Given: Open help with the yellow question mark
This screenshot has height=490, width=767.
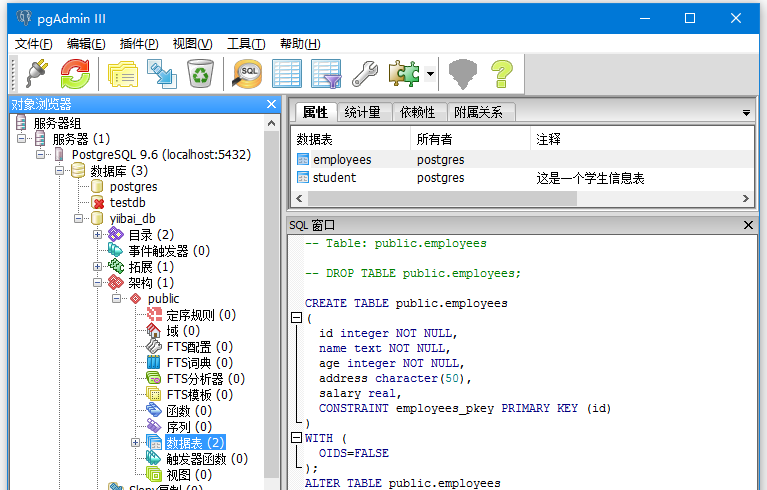Looking at the screenshot, I should tap(501, 73).
